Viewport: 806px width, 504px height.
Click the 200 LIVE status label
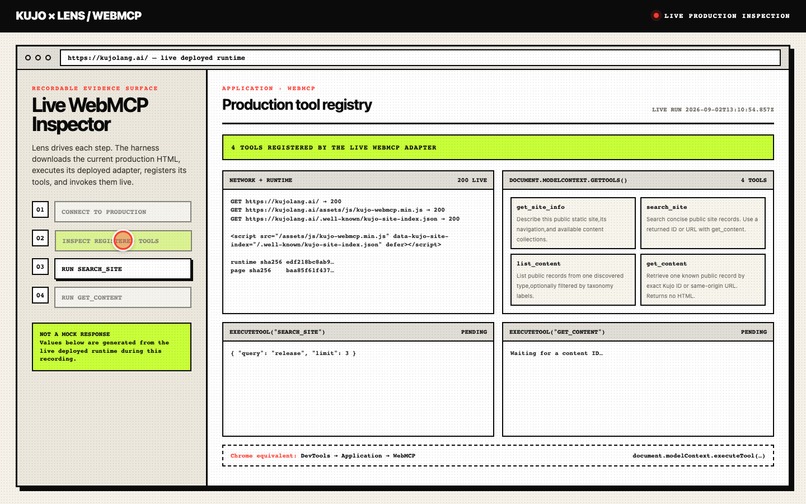(472, 181)
